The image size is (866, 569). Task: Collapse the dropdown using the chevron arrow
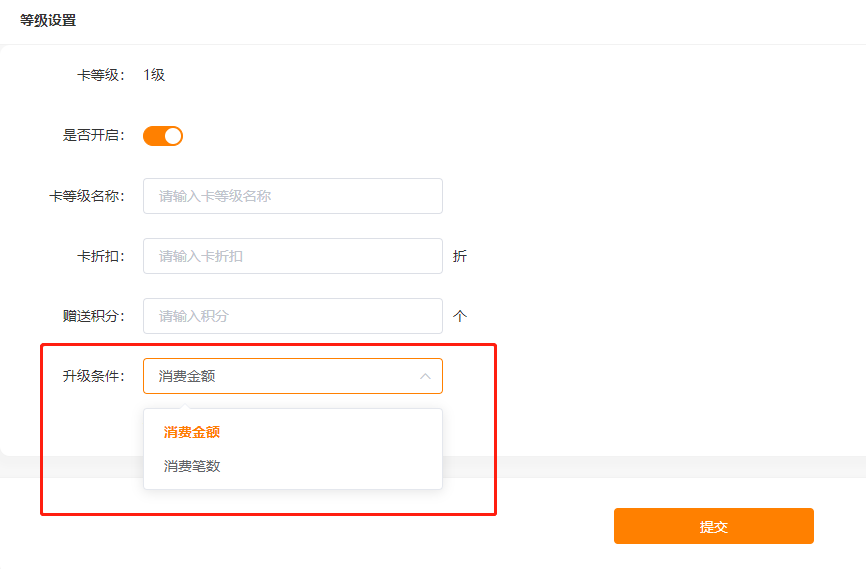[x=425, y=376]
